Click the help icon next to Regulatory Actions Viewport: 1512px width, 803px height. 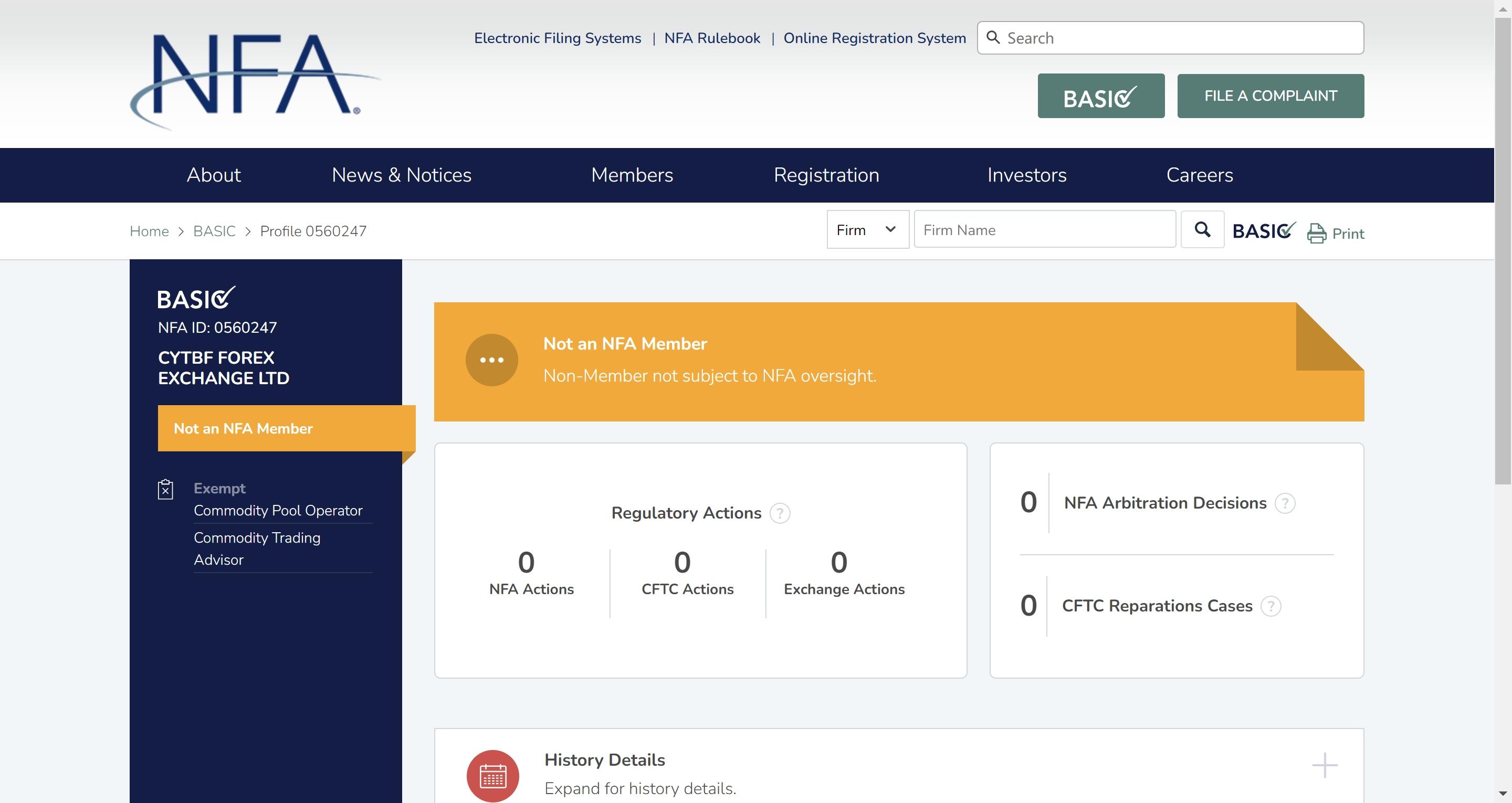[x=780, y=513]
